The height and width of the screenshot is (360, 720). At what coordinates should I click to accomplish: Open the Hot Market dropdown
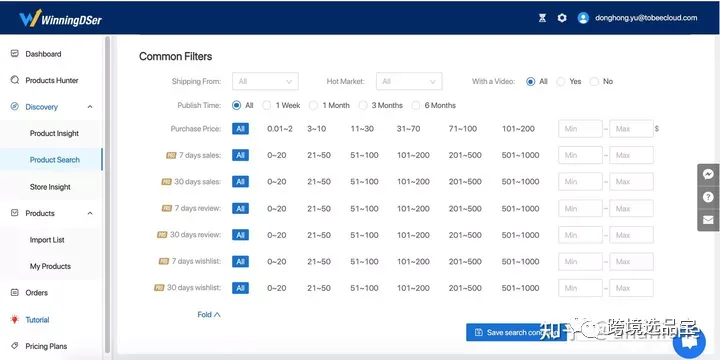tap(409, 81)
